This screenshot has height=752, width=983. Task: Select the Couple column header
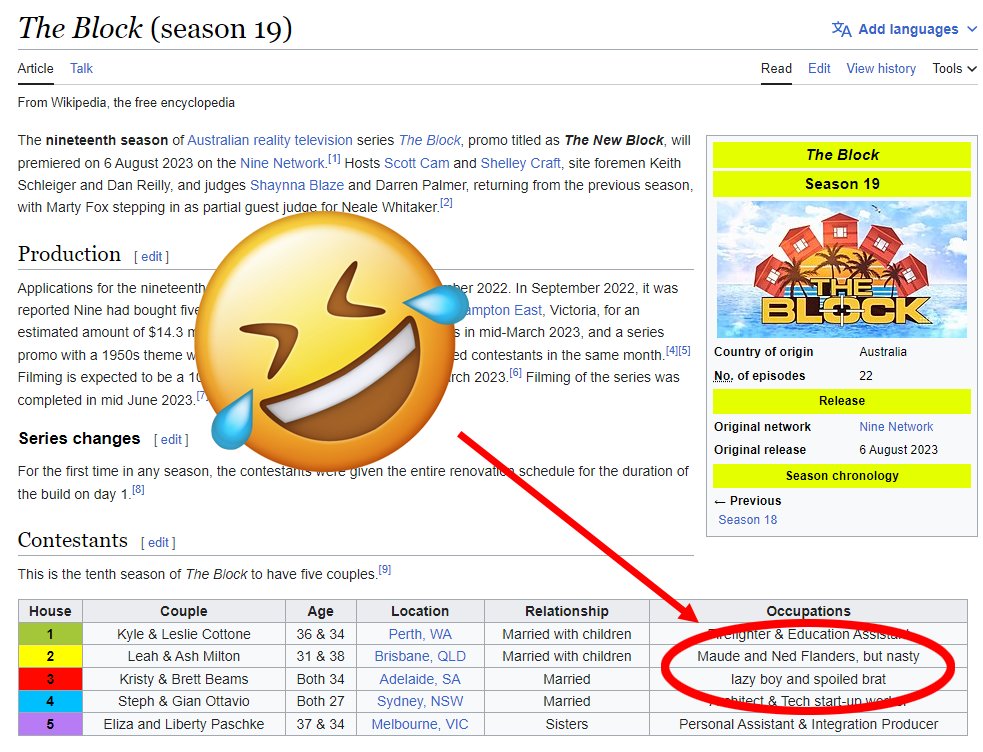click(184, 611)
